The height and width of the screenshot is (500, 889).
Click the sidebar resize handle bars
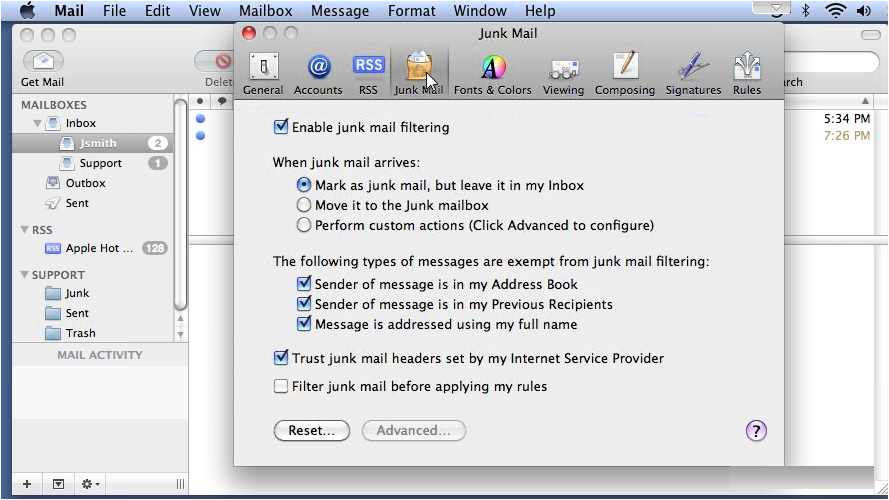click(180, 484)
